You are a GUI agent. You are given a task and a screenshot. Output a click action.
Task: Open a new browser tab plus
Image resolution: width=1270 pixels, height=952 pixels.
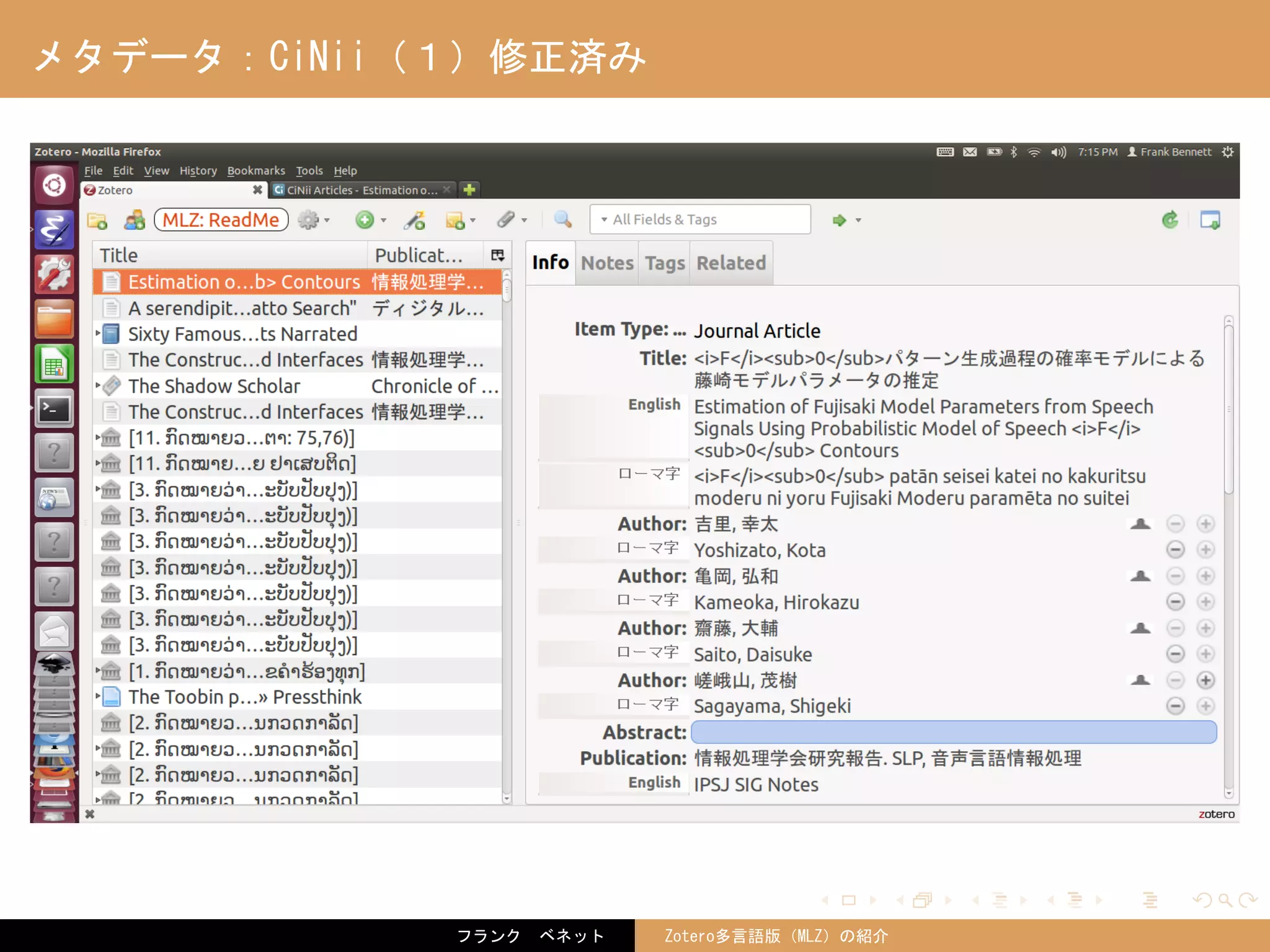click(469, 190)
